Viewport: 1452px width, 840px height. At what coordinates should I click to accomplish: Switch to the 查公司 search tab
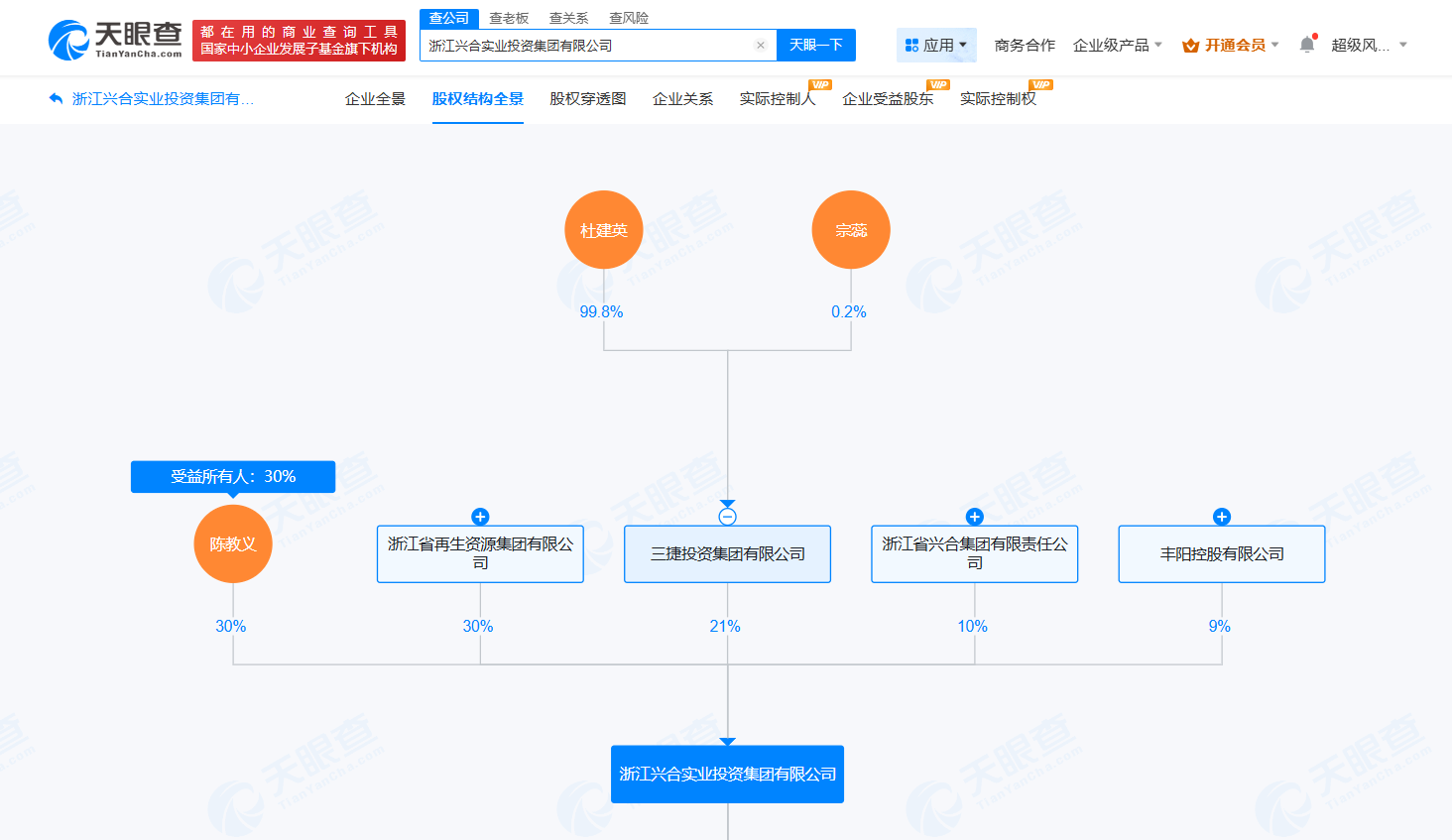(x=449, y=18)
